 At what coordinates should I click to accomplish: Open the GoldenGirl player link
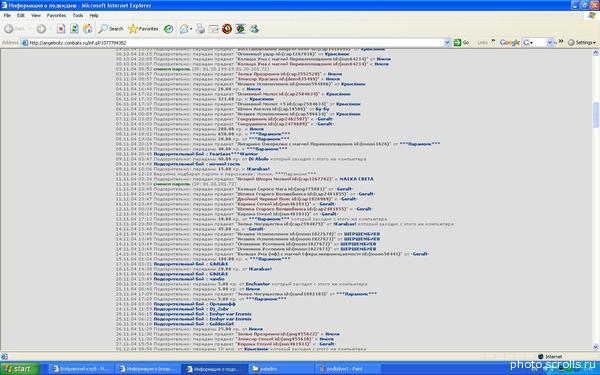tap(222, 324)
